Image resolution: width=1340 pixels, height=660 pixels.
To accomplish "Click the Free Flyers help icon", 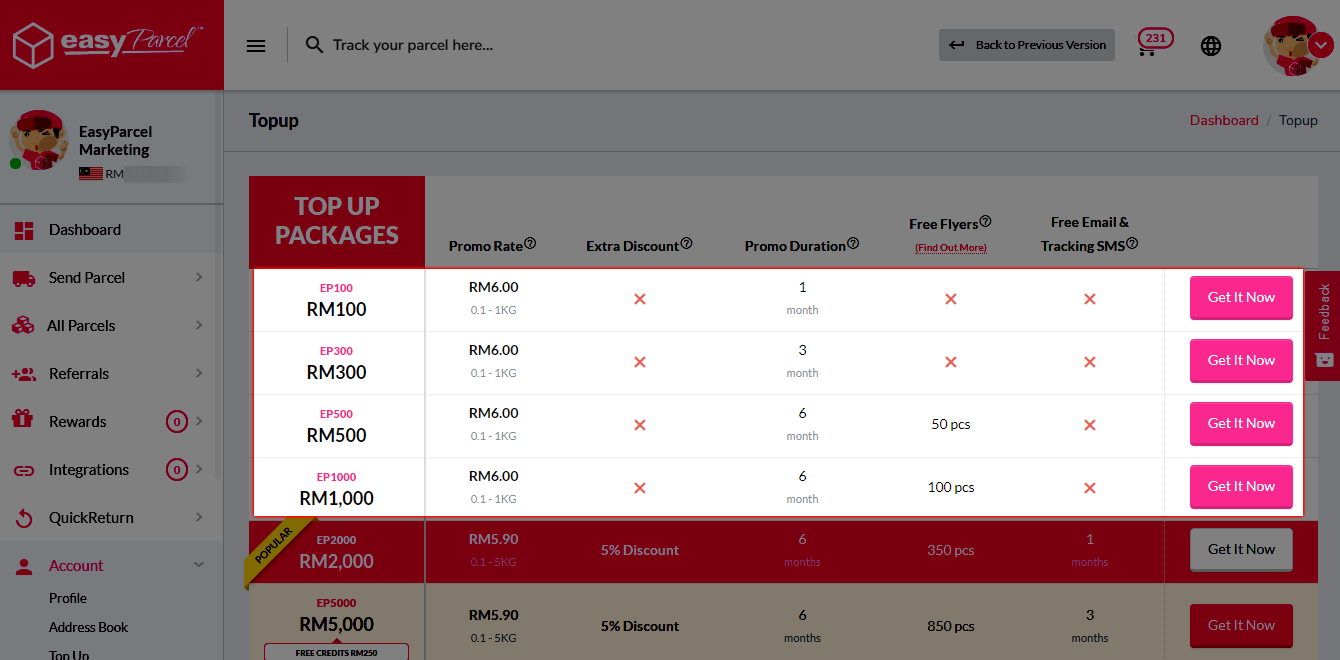I will pos(985,222).
